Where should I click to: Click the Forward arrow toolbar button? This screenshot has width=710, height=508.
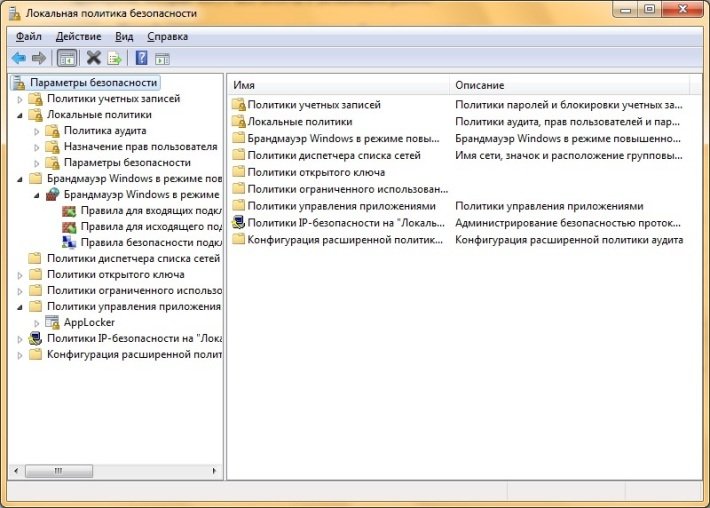39,58
